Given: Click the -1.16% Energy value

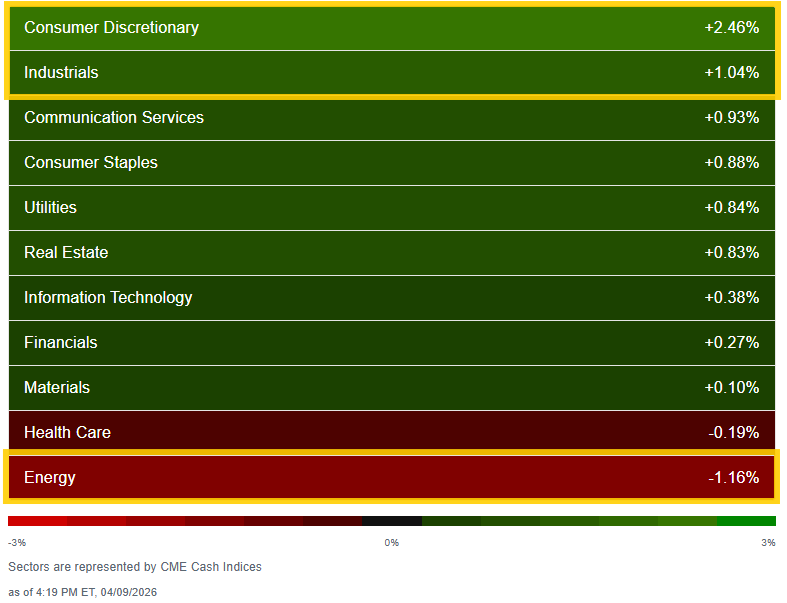Looking at the screenshot, I should click(x=734, y=477).
